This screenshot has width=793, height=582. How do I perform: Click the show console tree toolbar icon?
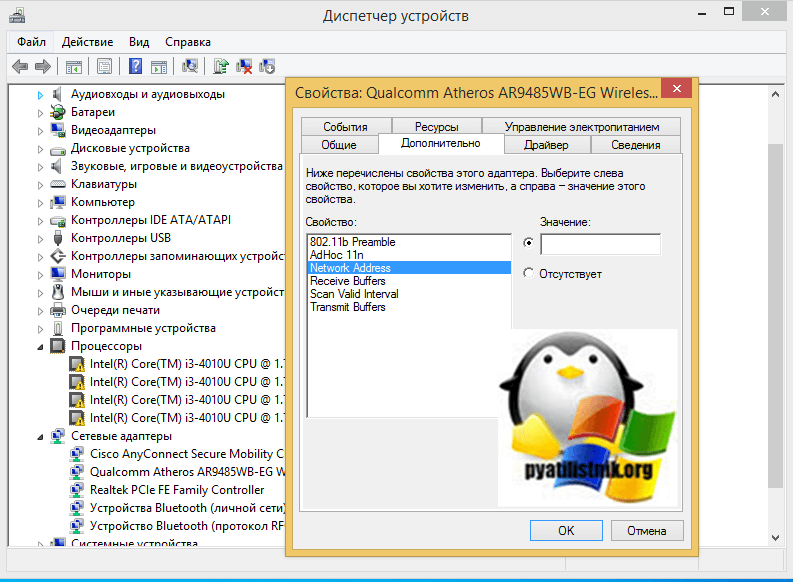pyautogui.click(x=74, y=66)
